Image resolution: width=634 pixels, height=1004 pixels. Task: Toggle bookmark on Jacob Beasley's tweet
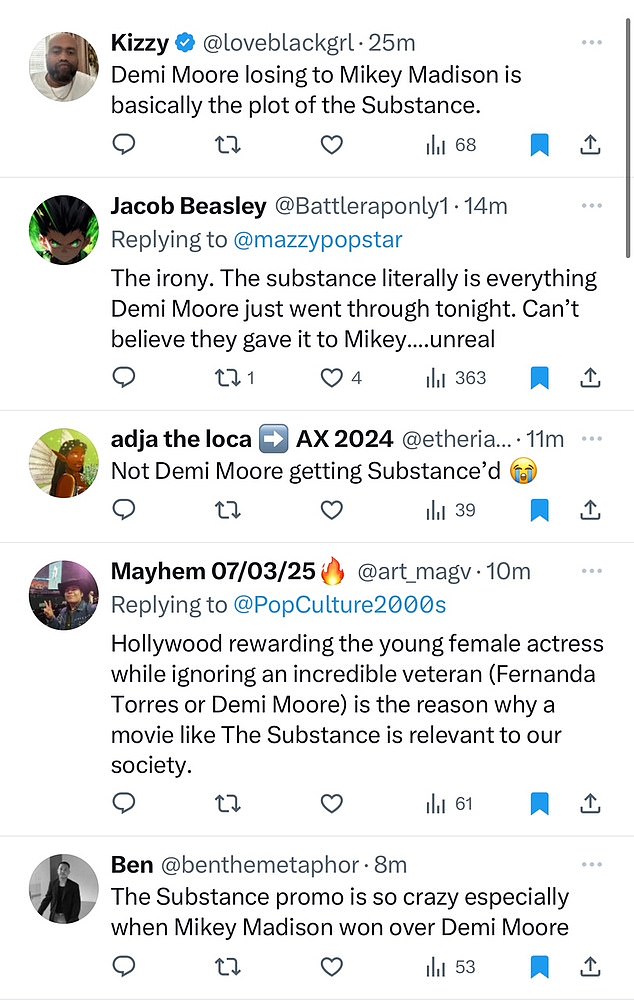click(x=539, y=378)
